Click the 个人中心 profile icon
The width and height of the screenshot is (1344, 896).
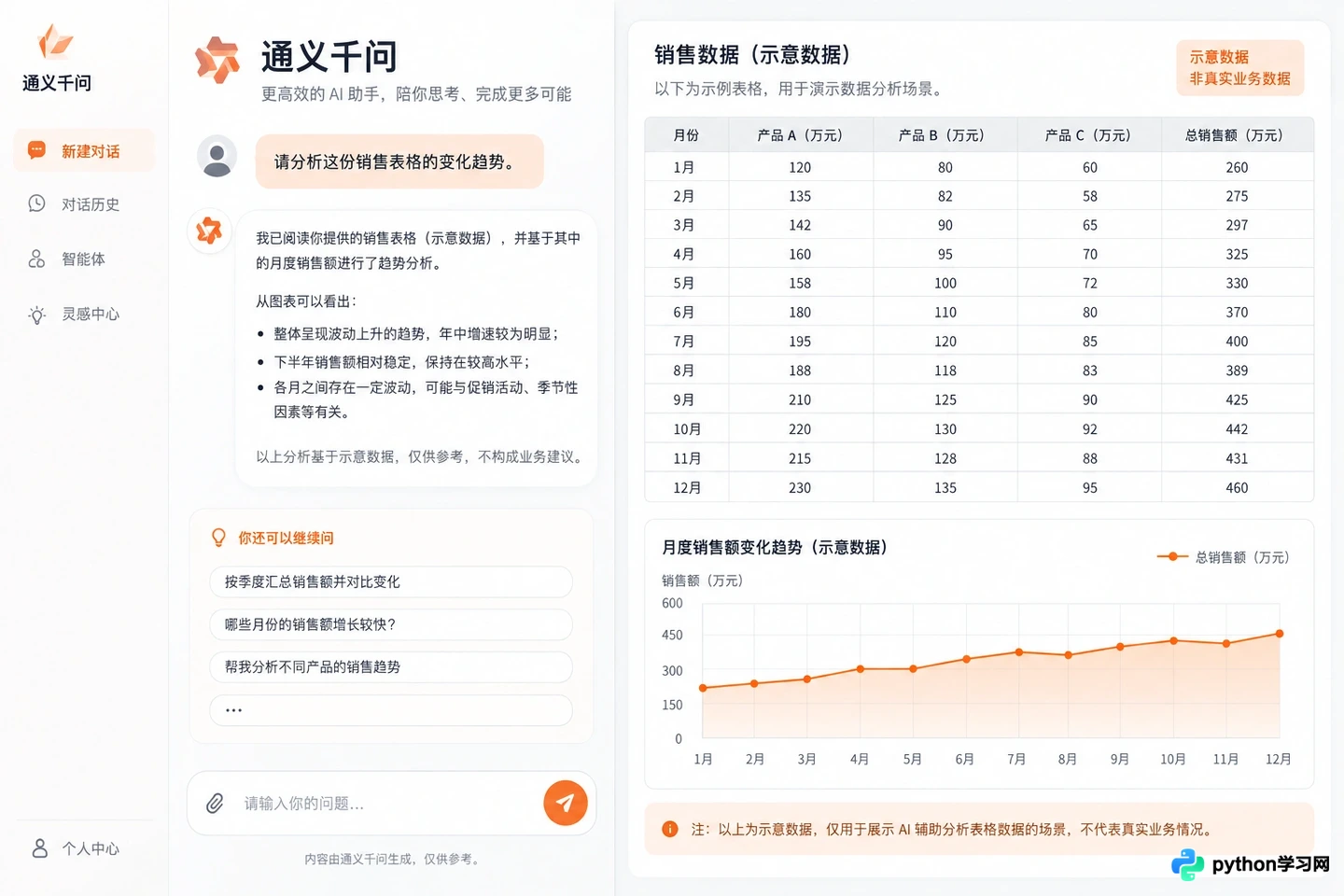39,847
